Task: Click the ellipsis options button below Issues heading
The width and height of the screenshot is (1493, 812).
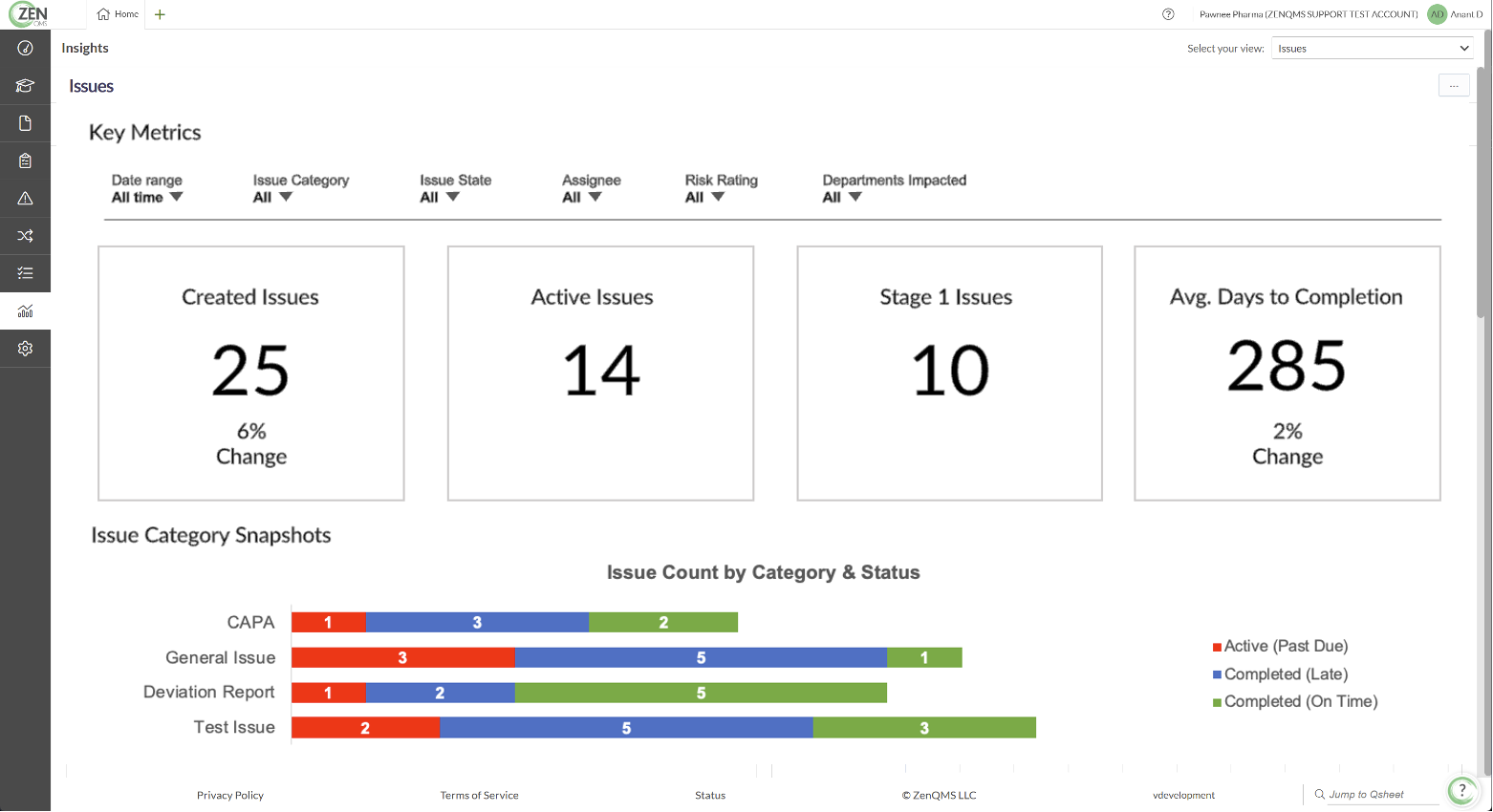Action: (1453, 85)
